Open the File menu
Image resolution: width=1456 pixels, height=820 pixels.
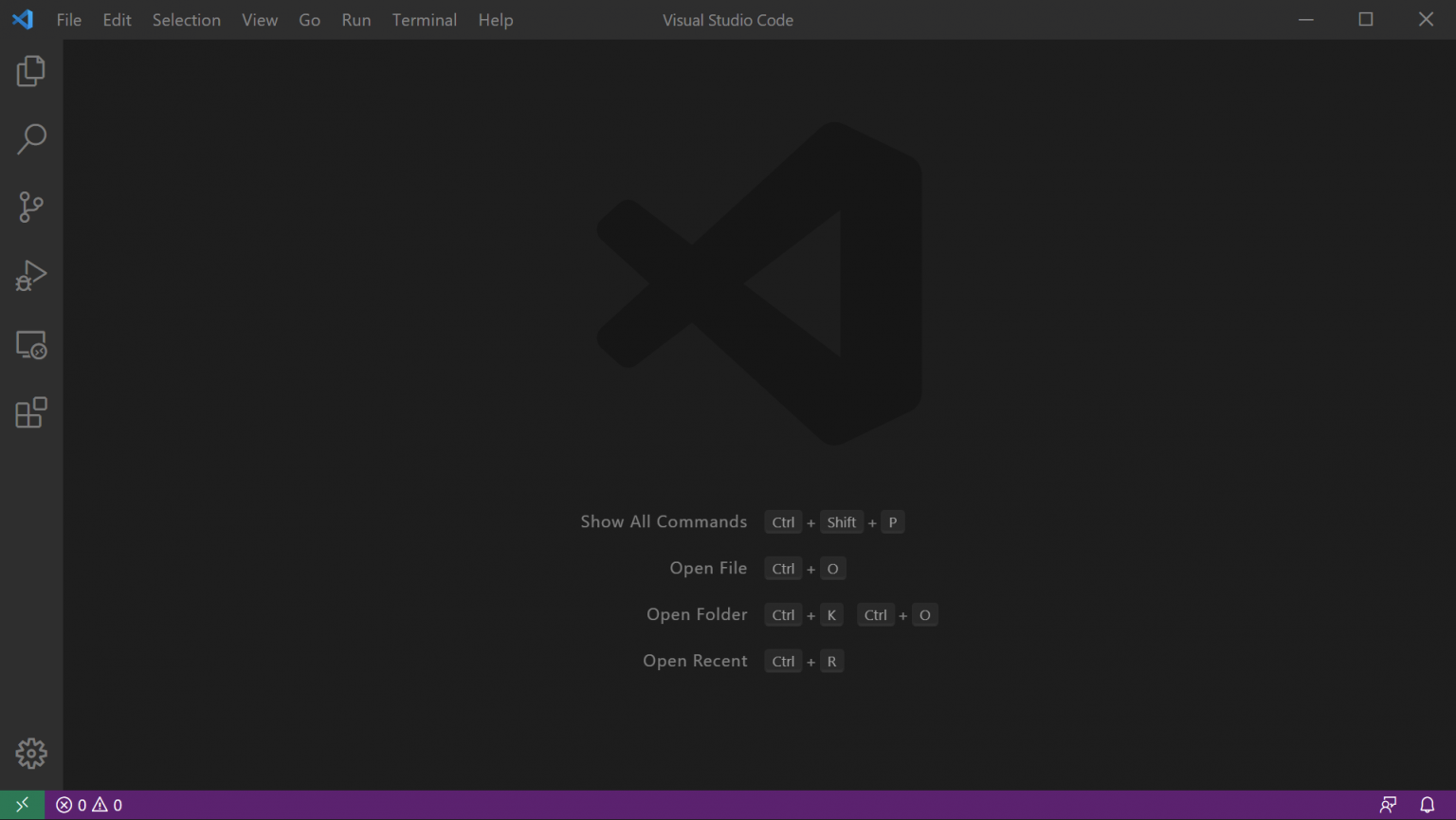(69, 20)
